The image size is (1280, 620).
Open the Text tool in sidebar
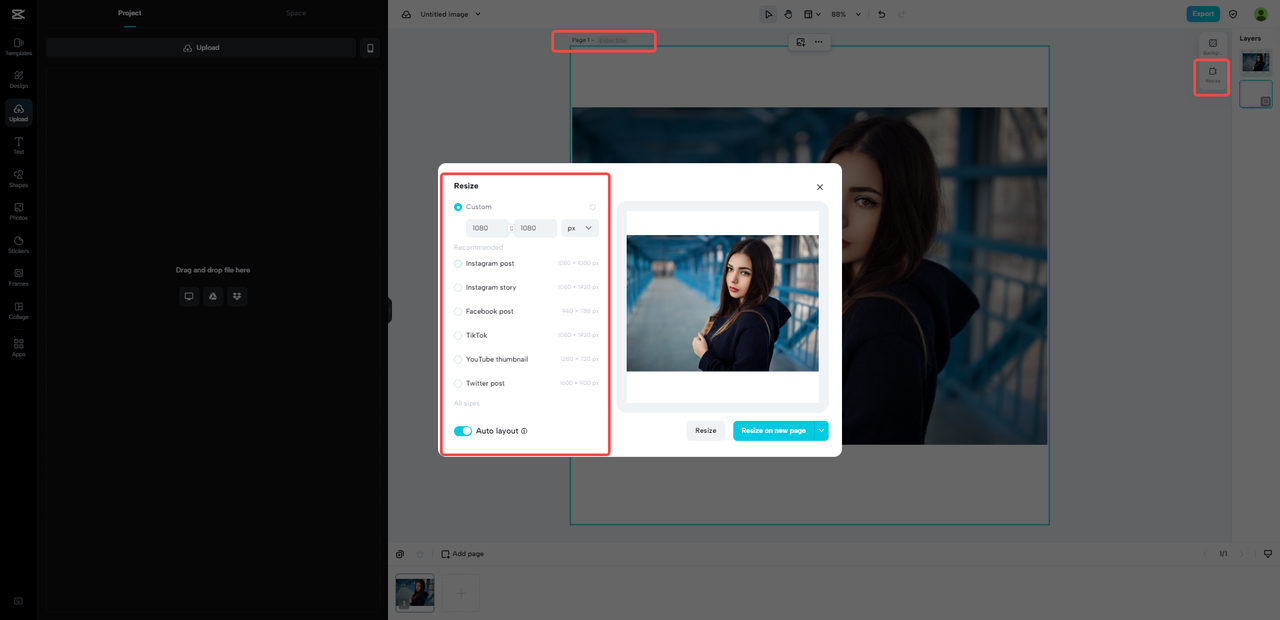coord(18,145)
